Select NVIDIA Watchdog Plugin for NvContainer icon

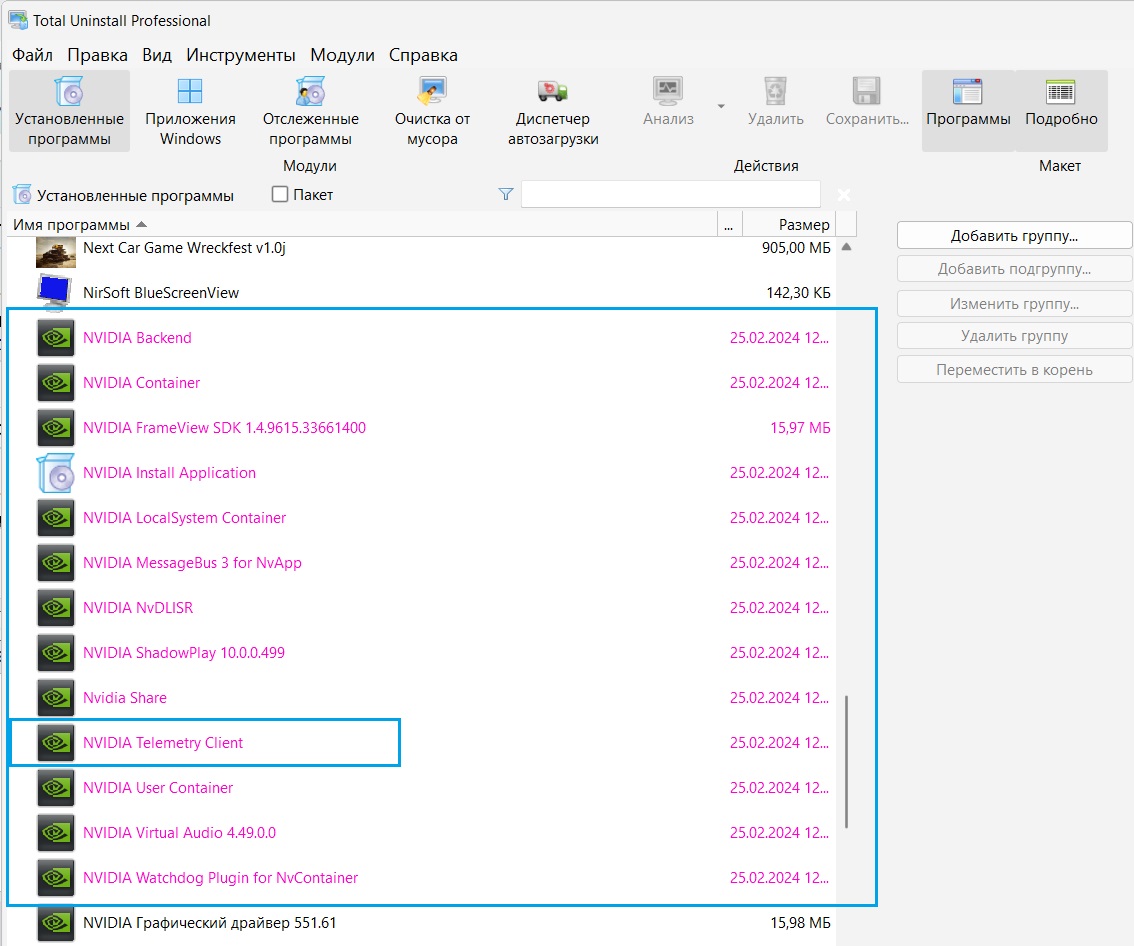click(56, 877)
